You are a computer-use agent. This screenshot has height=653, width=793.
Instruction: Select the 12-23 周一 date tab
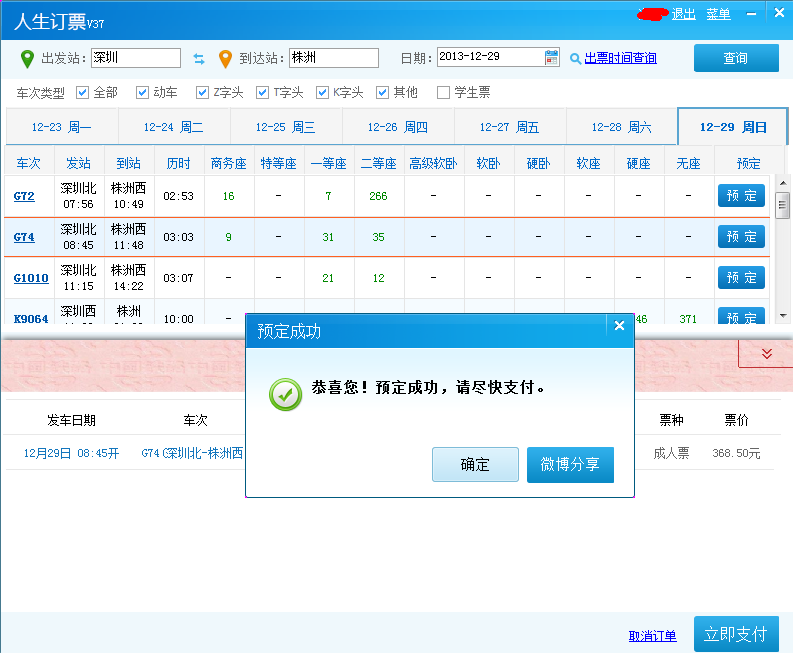pyautogui.click(x=62, y=127)
